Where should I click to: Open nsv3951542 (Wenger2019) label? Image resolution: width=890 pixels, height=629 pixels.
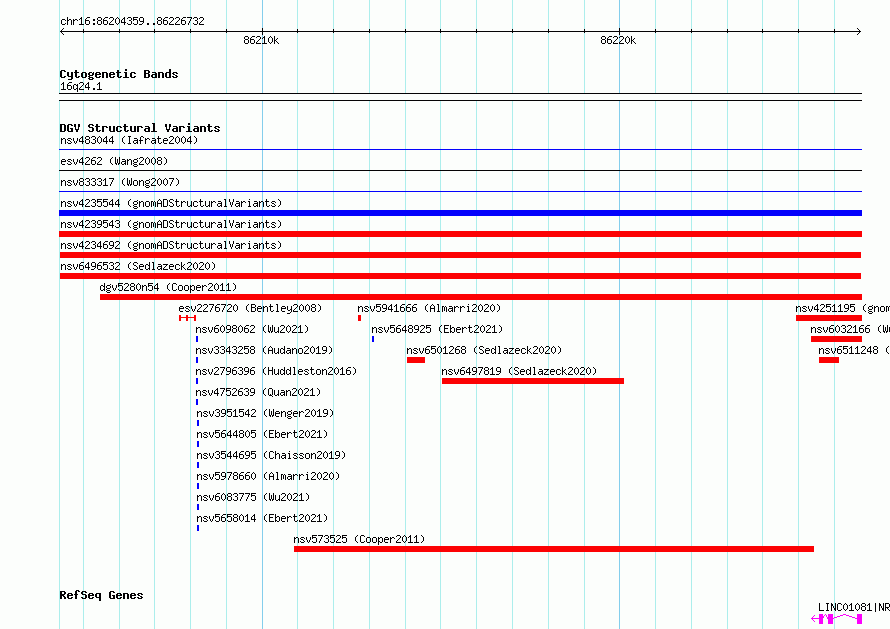(265, 413)
